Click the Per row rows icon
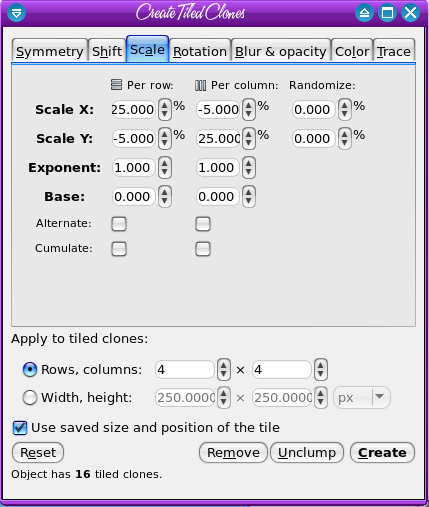Screen dimensions: 429x507 [116, 85]
